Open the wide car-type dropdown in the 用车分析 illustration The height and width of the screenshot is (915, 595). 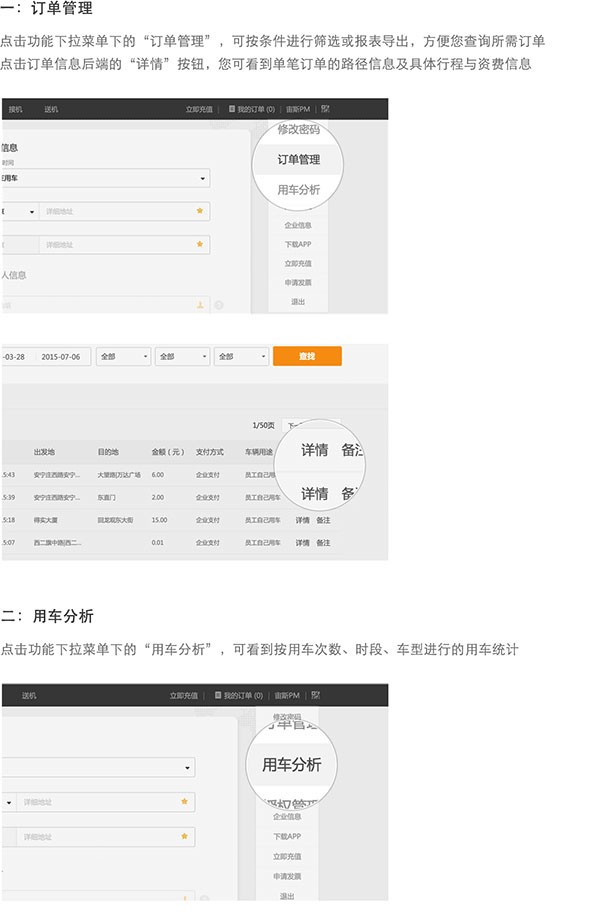99,767
